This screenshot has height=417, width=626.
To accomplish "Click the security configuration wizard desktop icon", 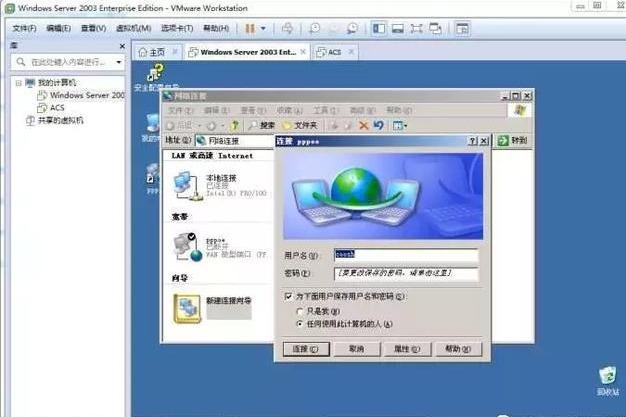I will pos(155,75).
